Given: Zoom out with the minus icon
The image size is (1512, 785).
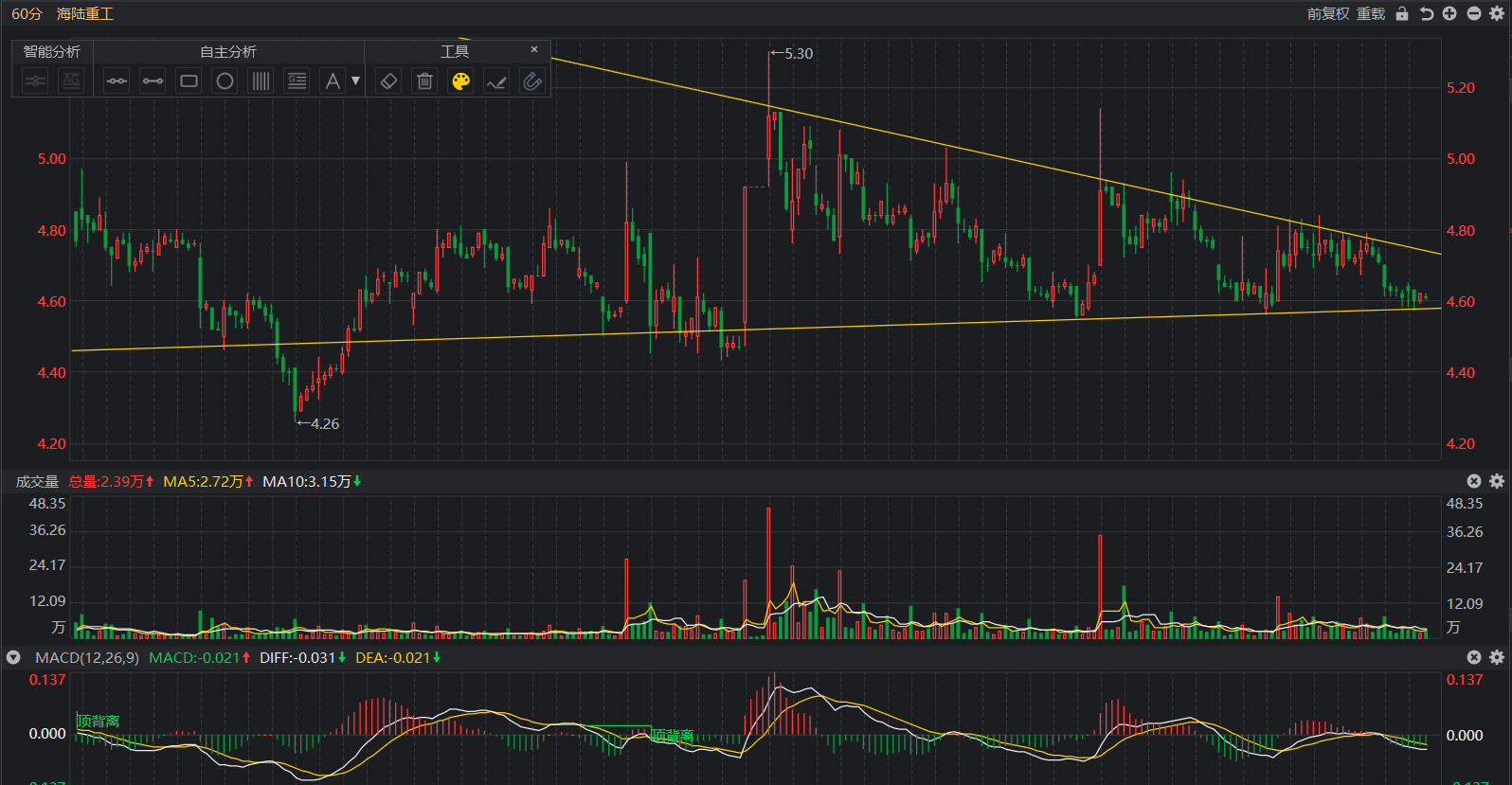Looking at the screenshot, I should click(x=1474, y=13).
